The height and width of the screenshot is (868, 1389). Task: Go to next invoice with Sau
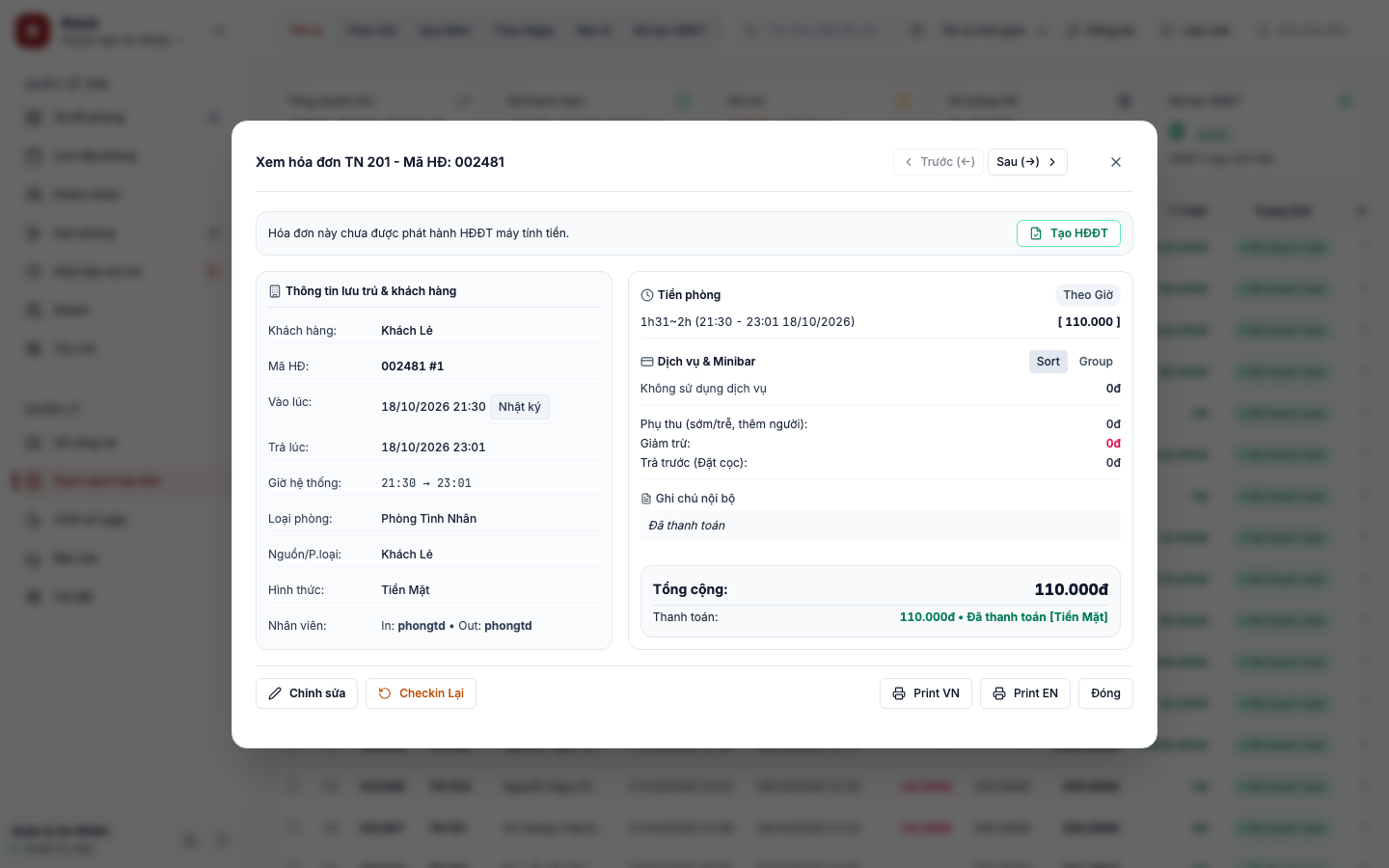1027,162
